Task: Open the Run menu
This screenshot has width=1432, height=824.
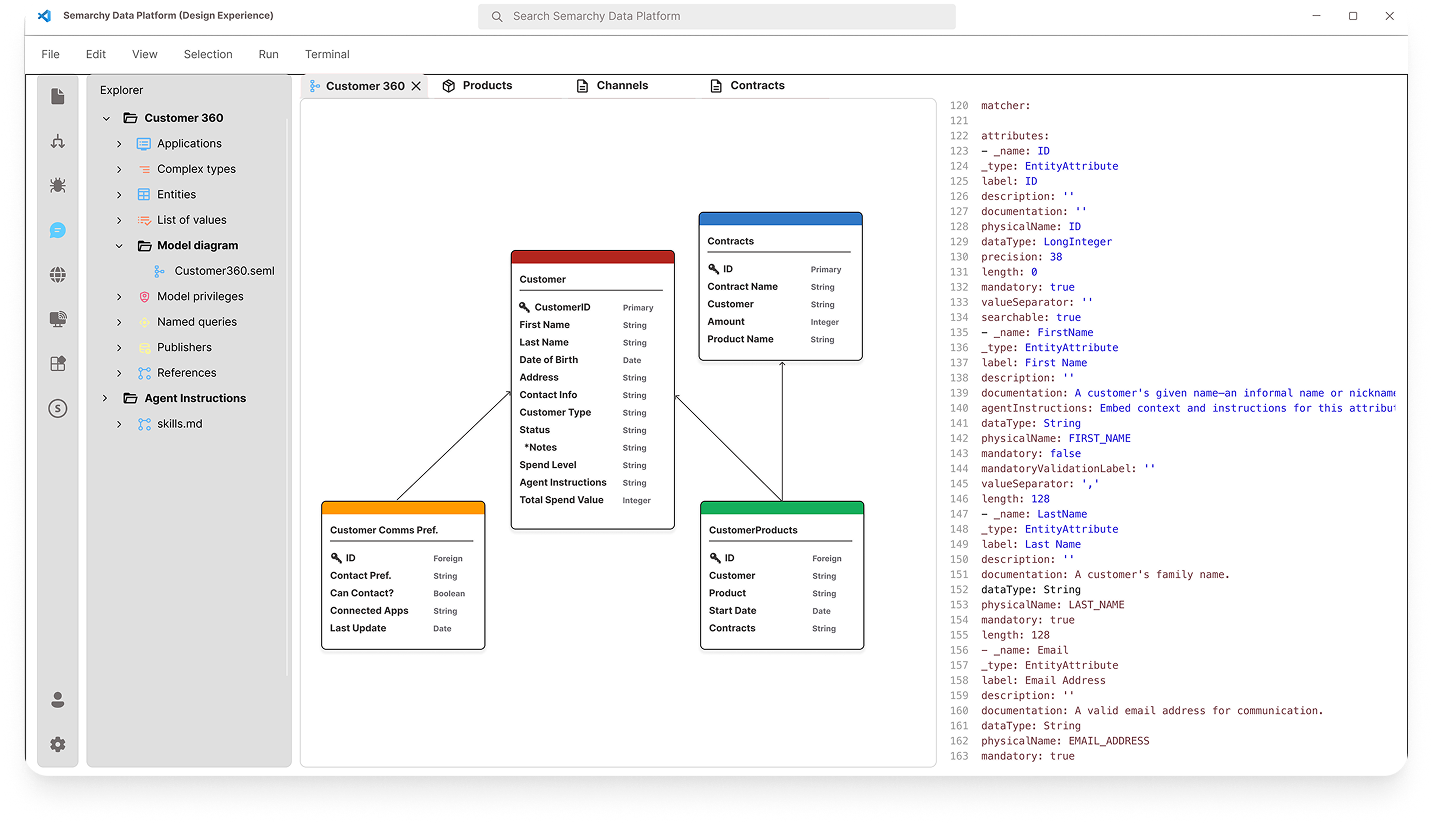Action: point(269,54)
